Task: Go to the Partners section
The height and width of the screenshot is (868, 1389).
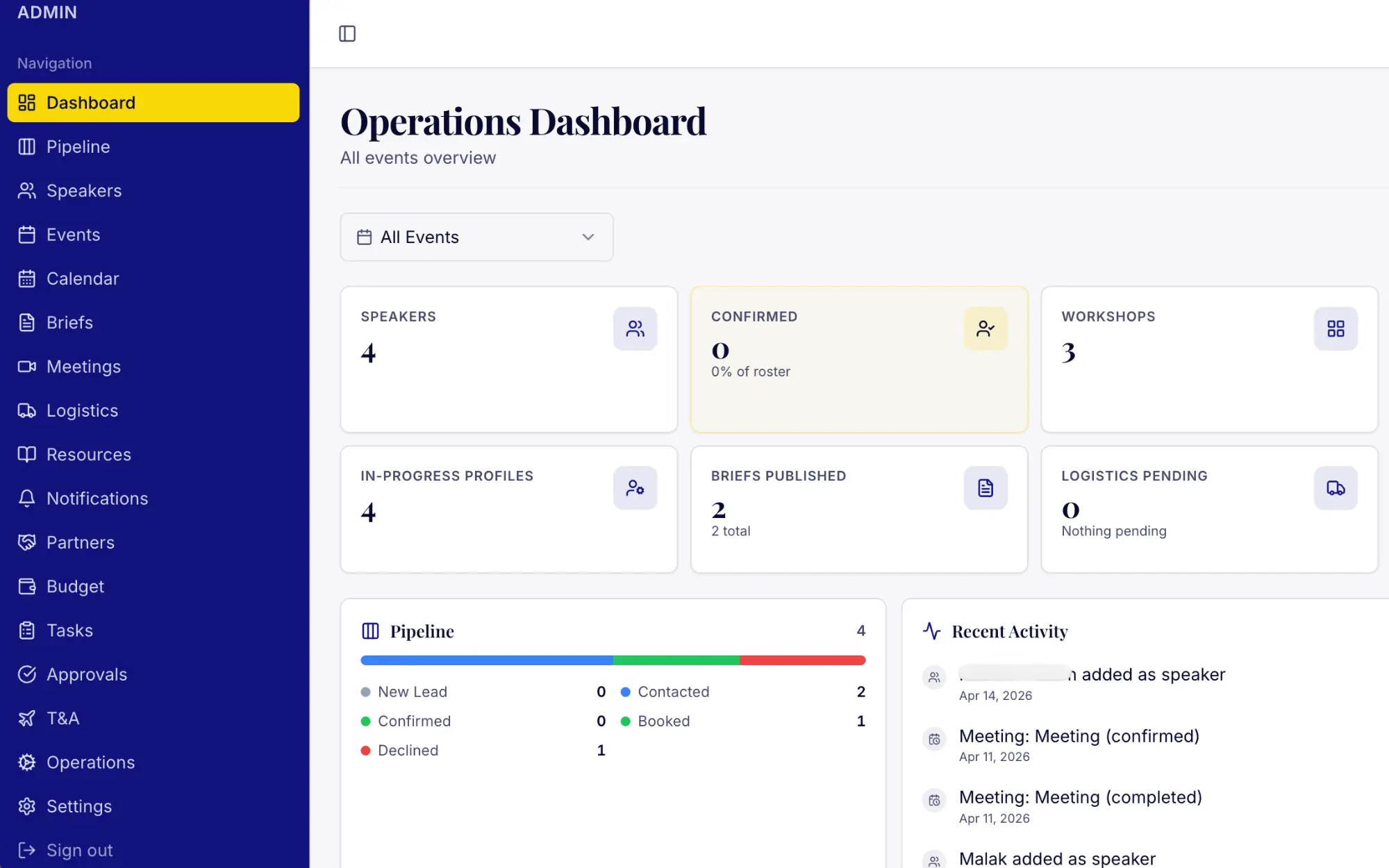Action: pyautogui.click(x=153, y=542)
